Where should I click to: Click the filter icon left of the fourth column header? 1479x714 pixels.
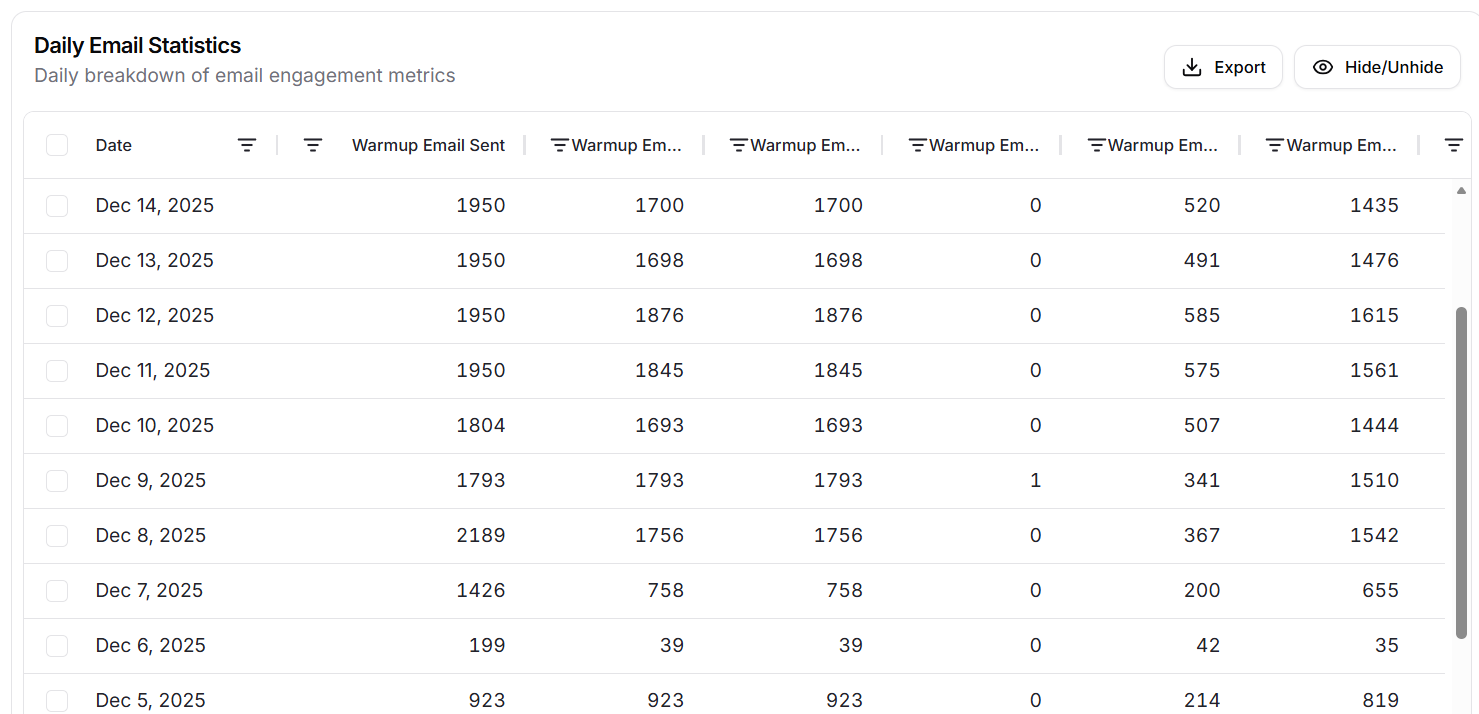917,145
